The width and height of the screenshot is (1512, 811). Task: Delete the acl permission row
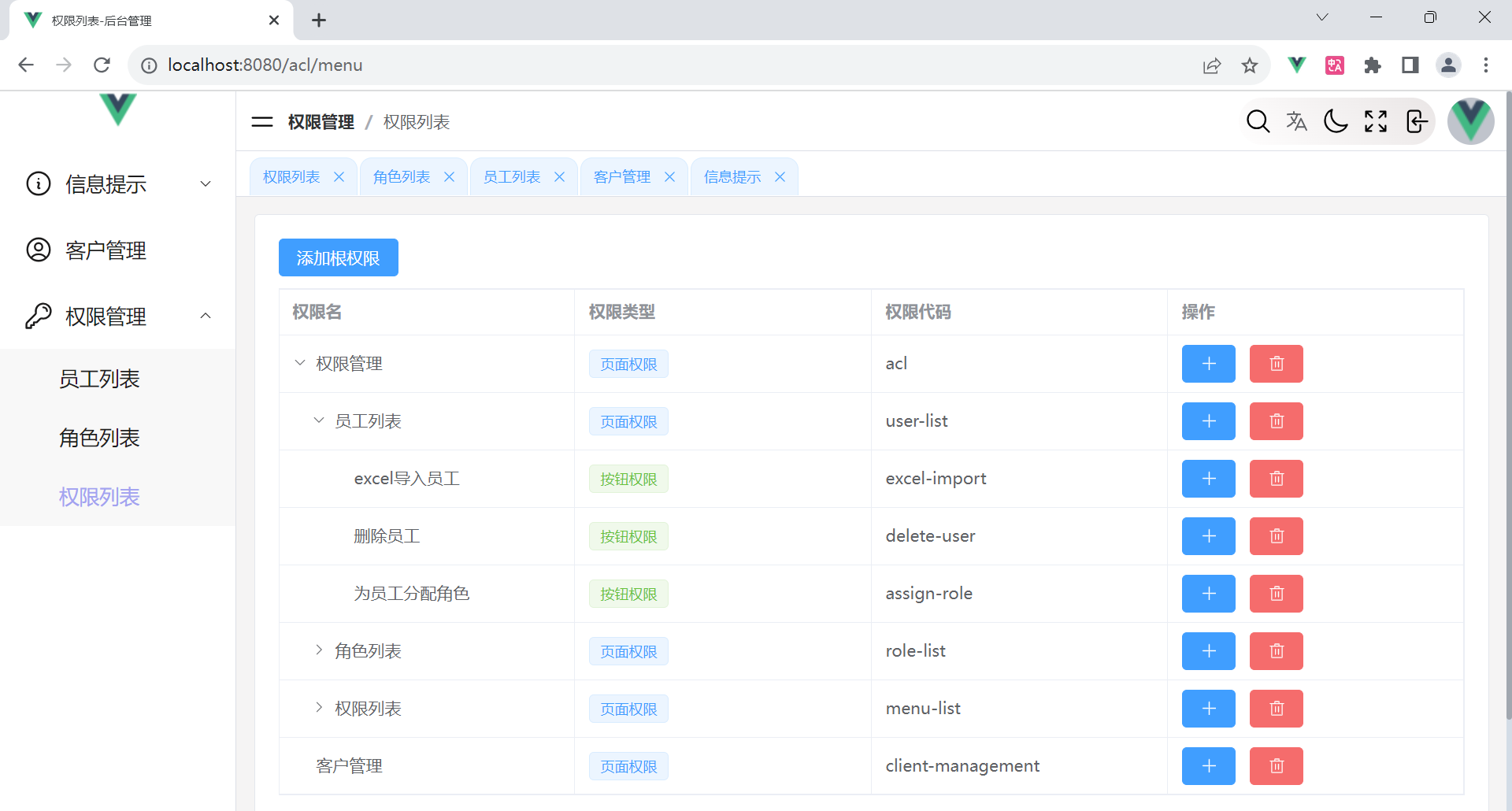(1277, 364)
